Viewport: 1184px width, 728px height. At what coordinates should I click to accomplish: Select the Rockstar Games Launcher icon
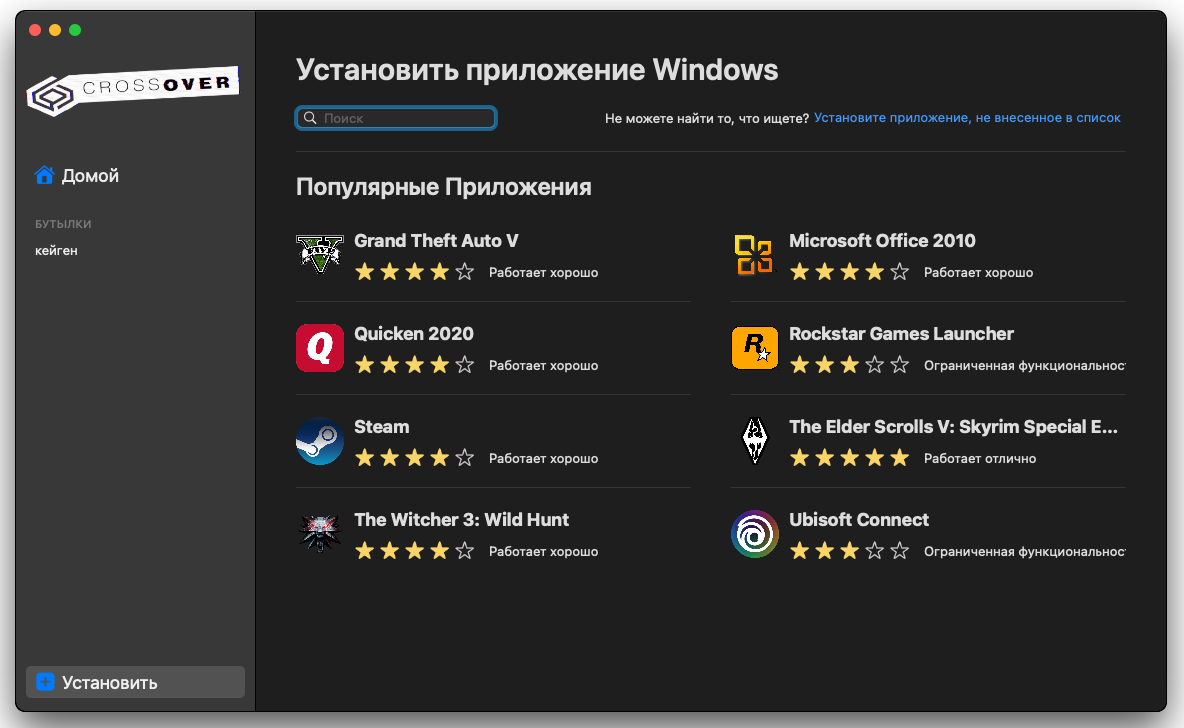click(x=755, y=347)
